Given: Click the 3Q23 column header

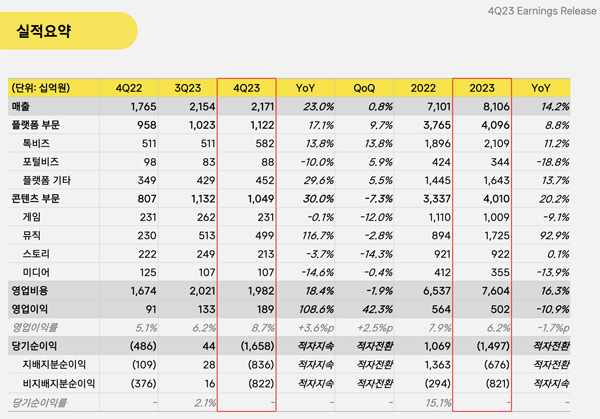Looking at the screenshot, I should pyautogui.click(x=188, y=88).
